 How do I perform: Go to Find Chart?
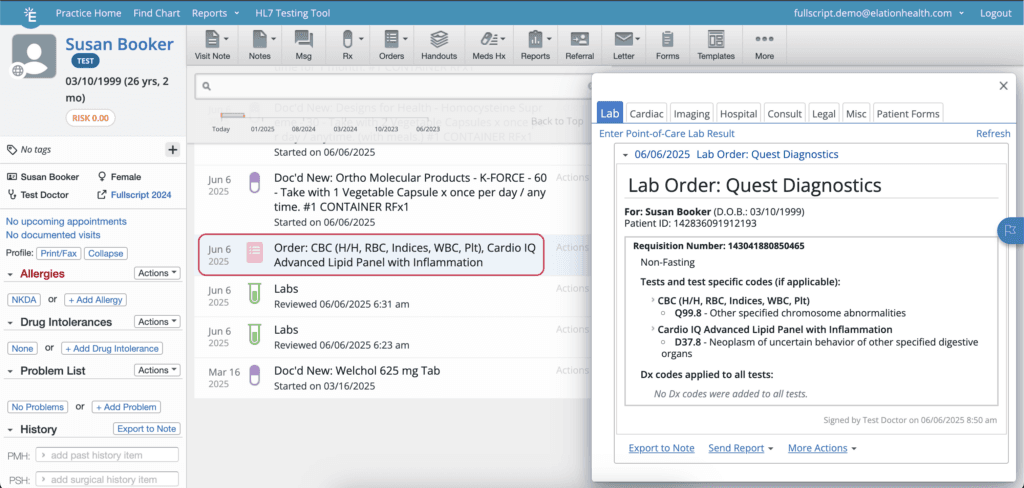click(x=157, y=13)
